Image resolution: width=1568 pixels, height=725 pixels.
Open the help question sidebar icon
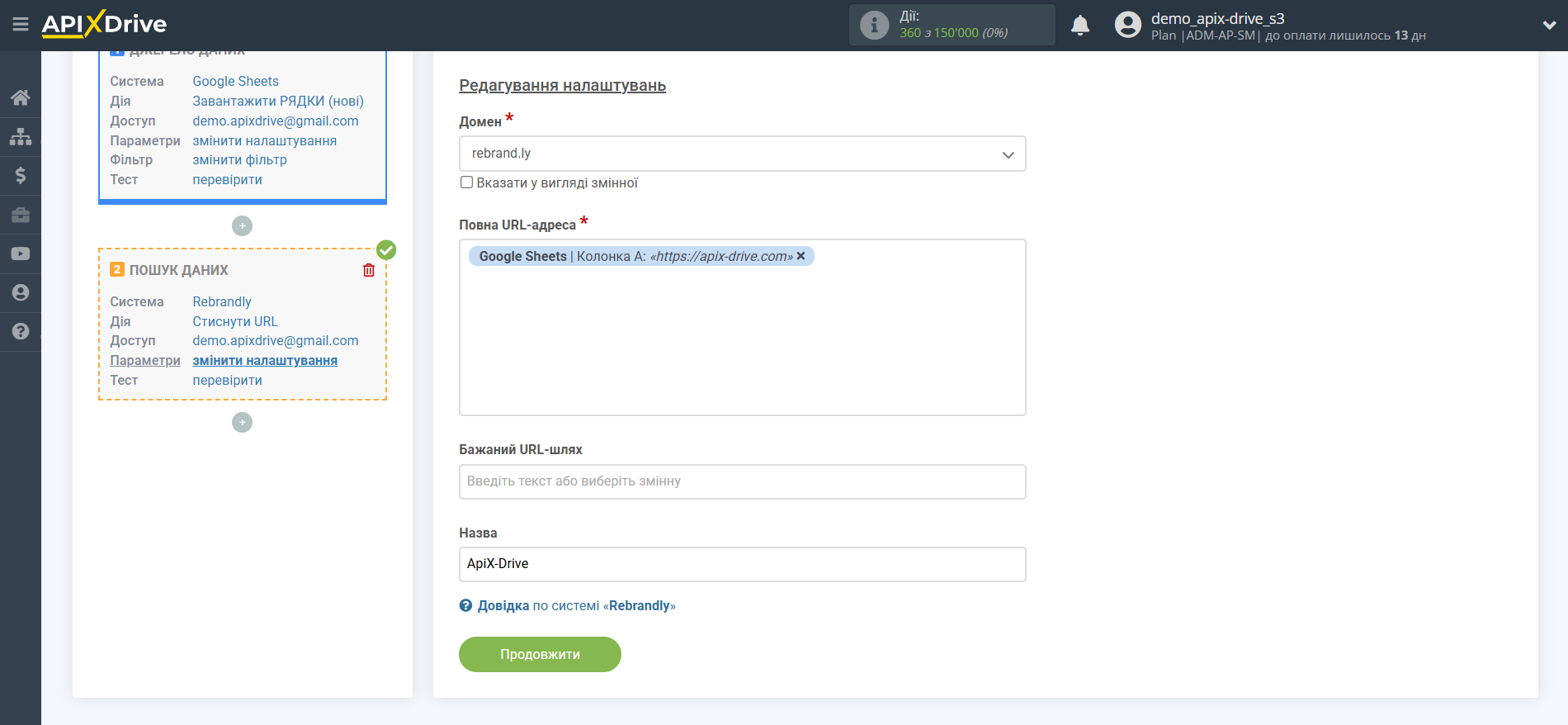[21, 331]
